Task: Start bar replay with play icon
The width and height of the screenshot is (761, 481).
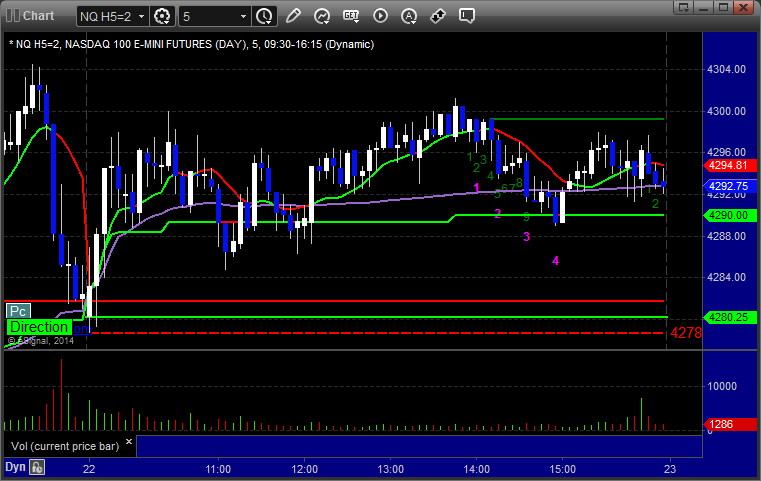Action: [x=380, y=16]
